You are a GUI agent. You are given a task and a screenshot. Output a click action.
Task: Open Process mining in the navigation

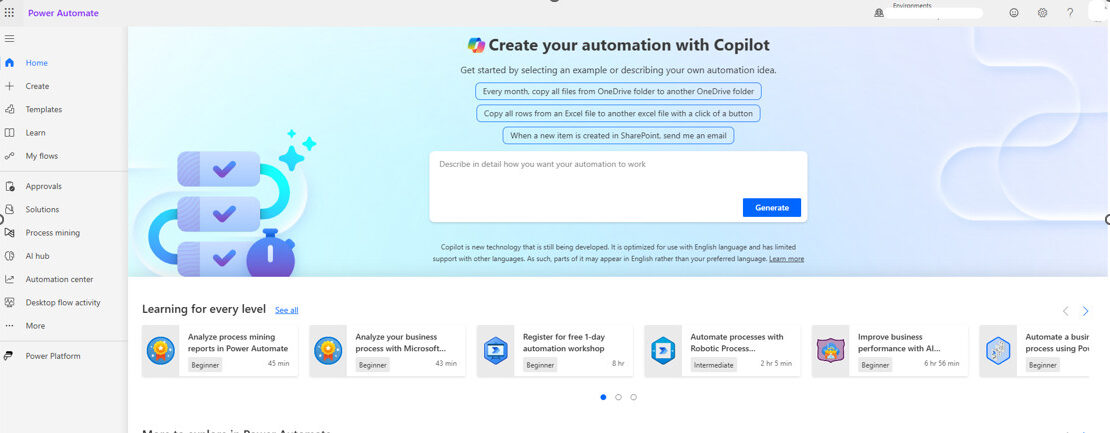(x=53, y=232)
